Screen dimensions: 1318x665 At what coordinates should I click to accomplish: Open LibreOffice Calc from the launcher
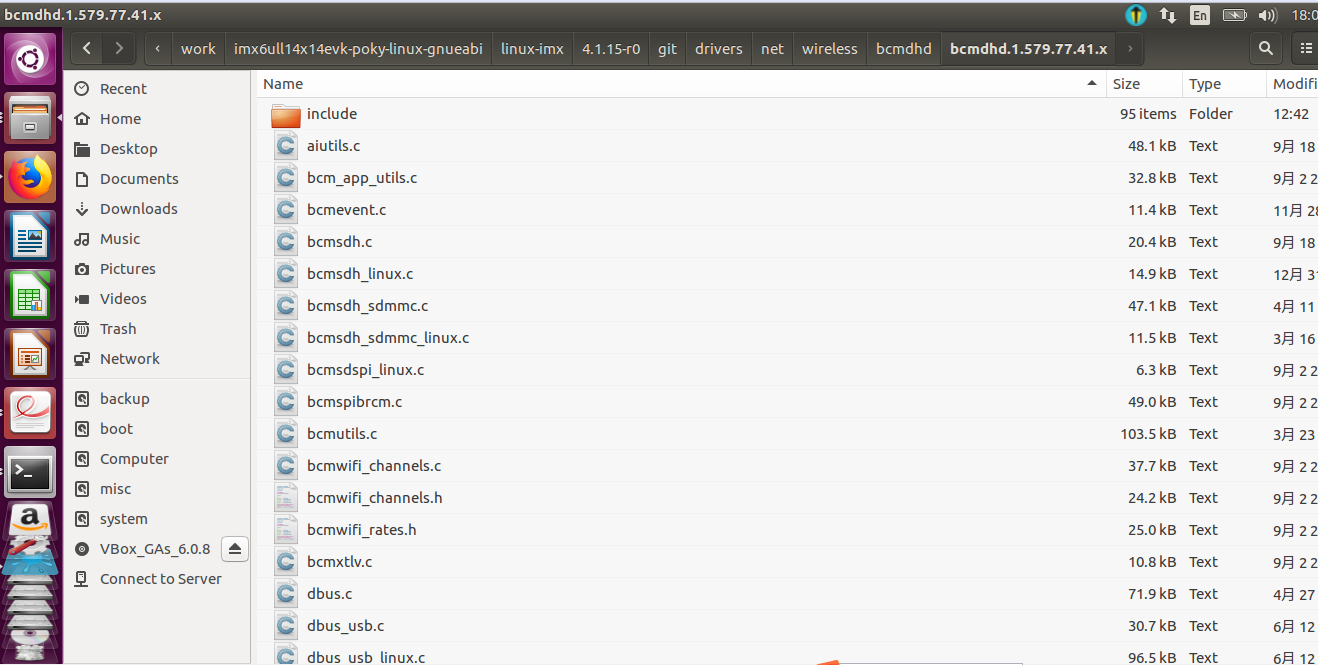point(30,296)
